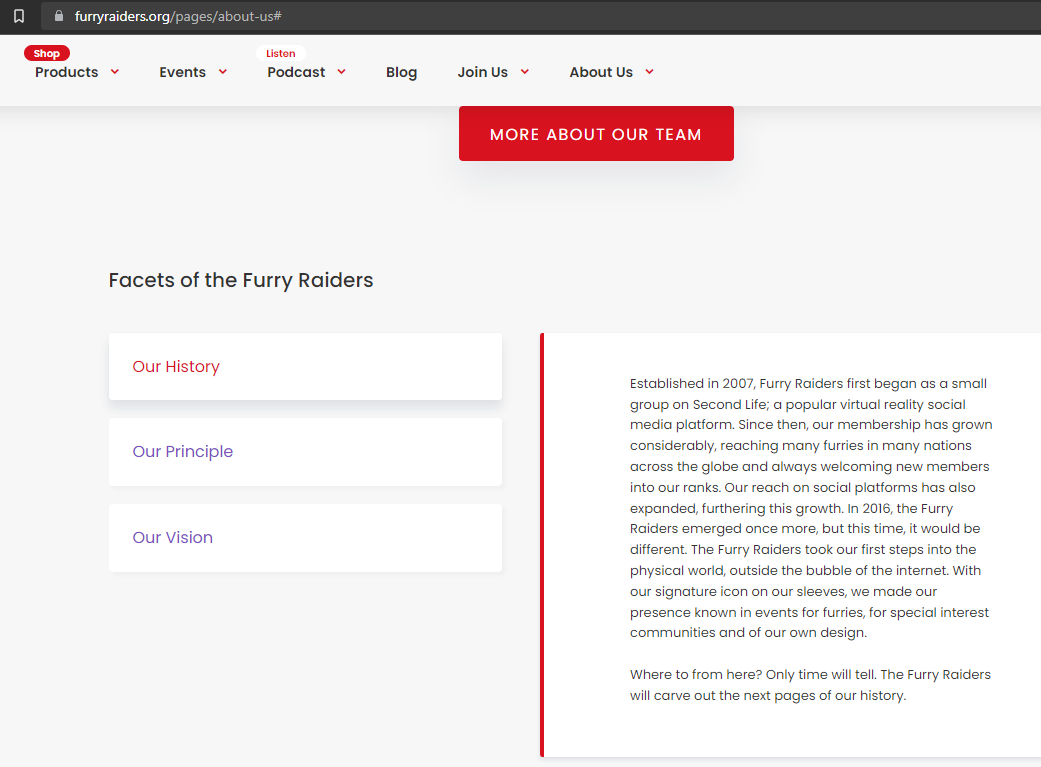The height and width of the screenshot is (767, 1041).
Task: Click the bookmark icon in browser toolbar
Action: (x=19, y=16)
